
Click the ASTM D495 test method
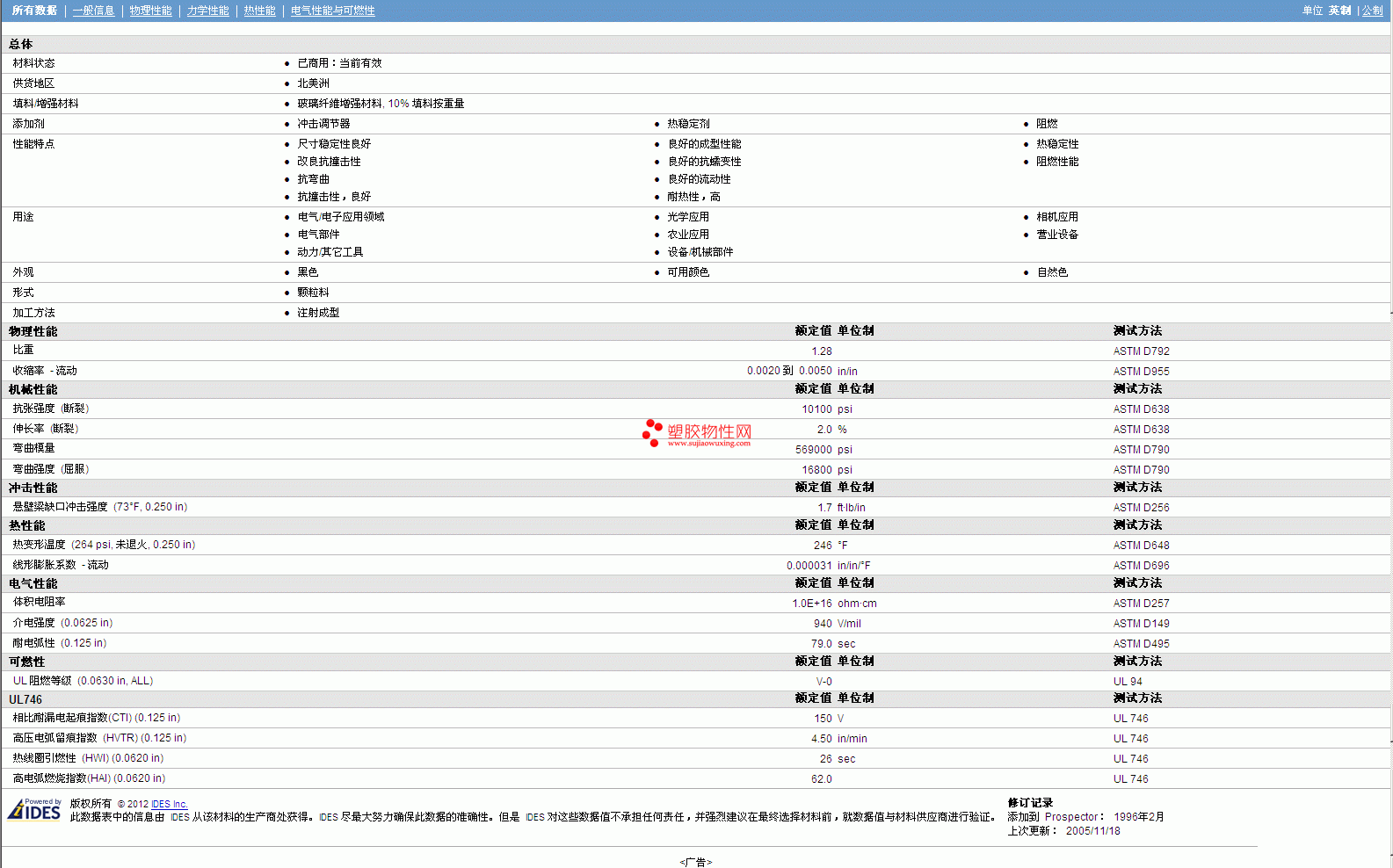(1141, 644)
